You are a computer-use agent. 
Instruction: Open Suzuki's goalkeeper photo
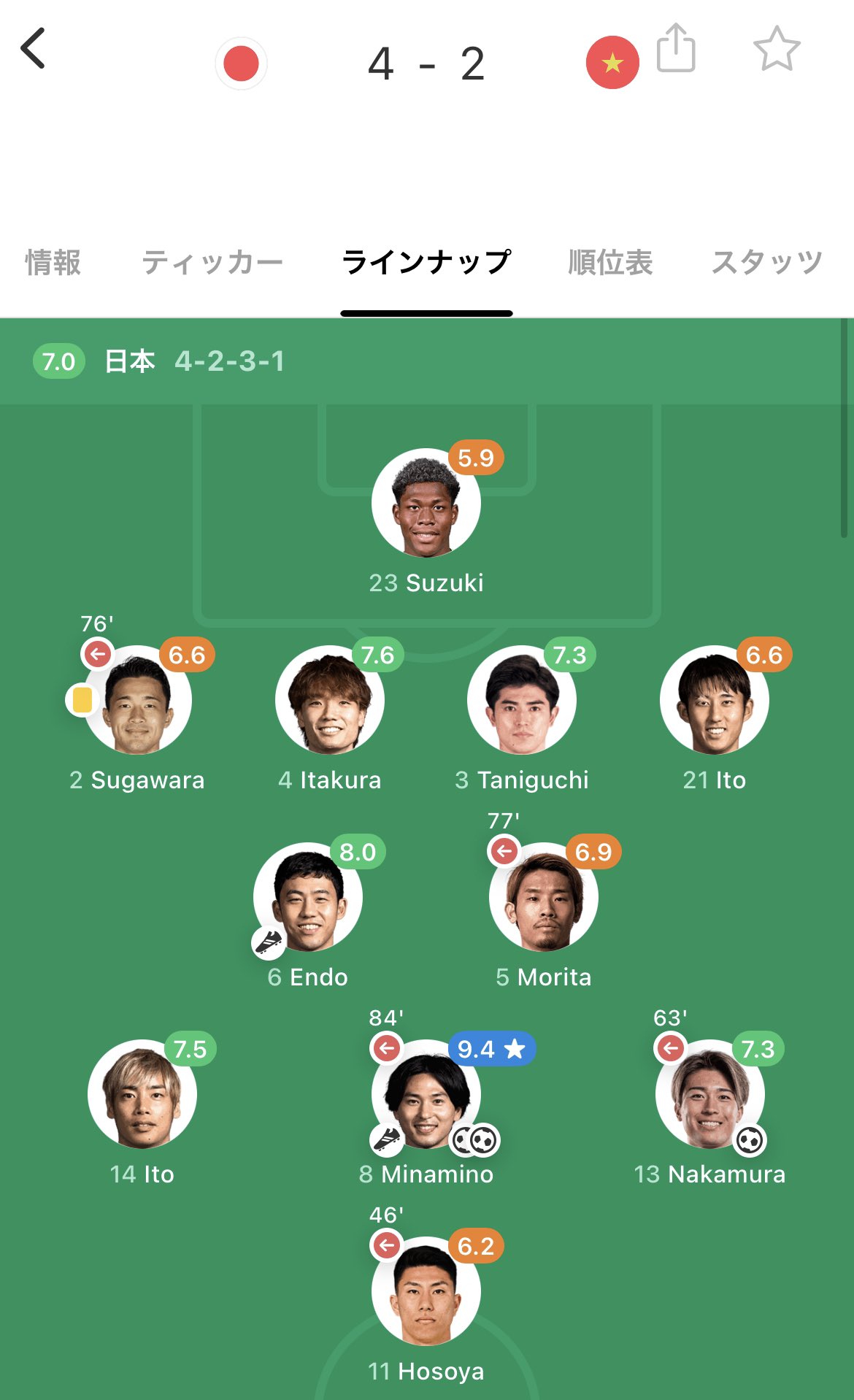[426, 503]
